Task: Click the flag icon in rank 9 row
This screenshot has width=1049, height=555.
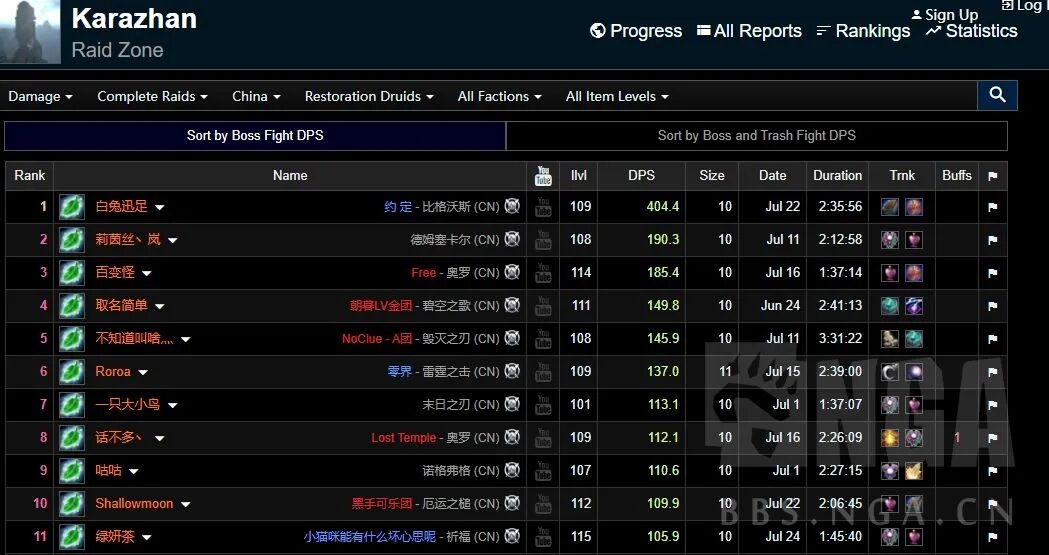Action: point(993,471)
